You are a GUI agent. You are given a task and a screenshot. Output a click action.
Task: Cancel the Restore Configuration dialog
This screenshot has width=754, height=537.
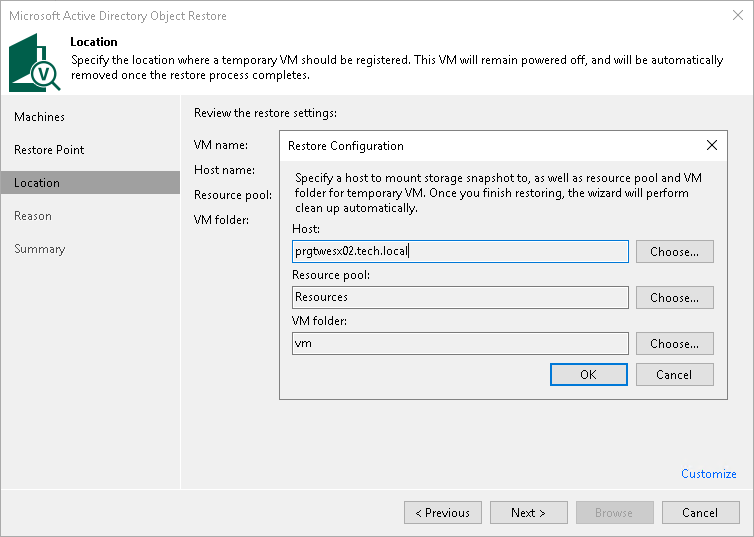(675, 375)
